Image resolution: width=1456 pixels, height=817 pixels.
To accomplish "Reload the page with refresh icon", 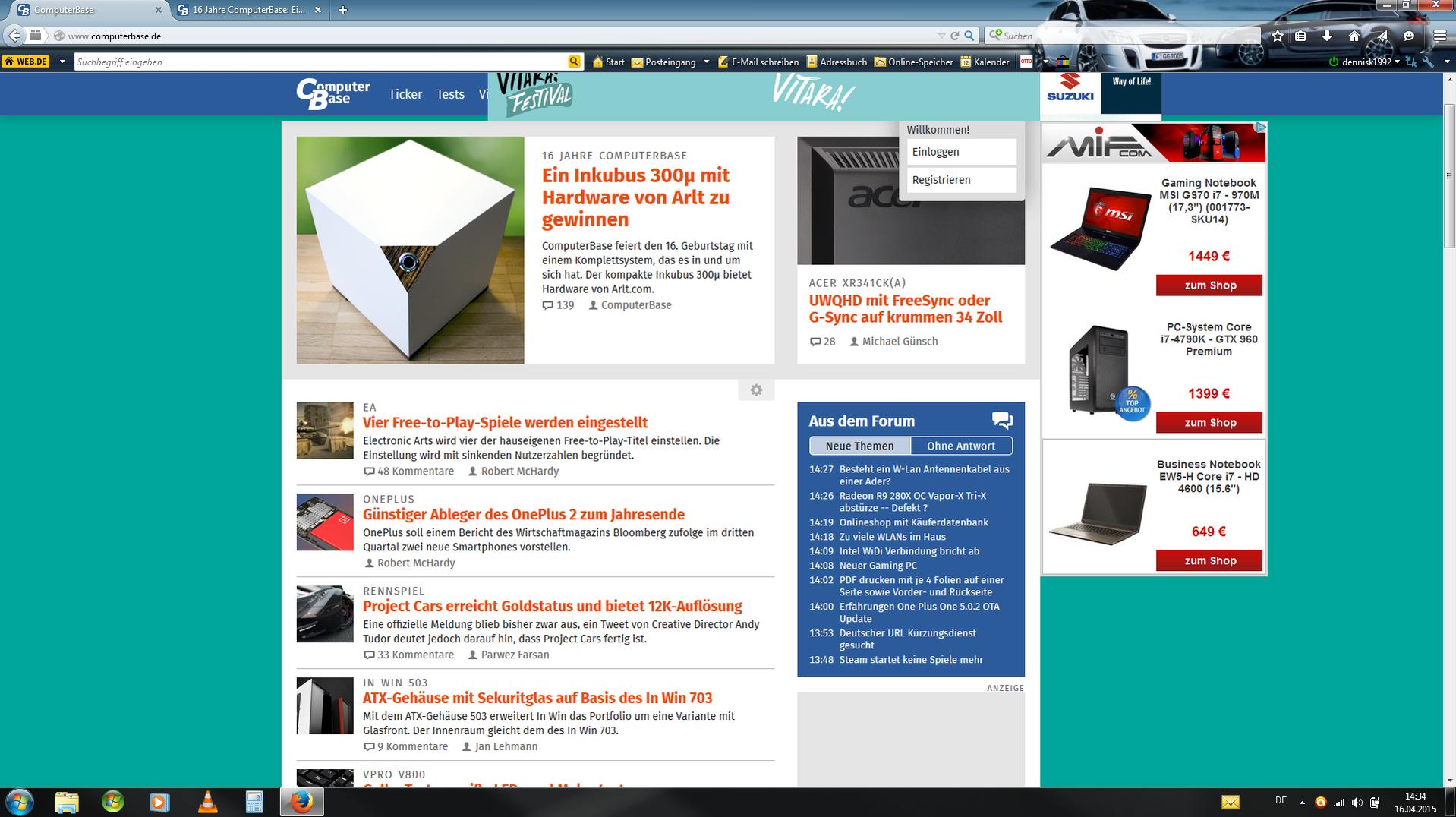I will click(x=955, y=36).
